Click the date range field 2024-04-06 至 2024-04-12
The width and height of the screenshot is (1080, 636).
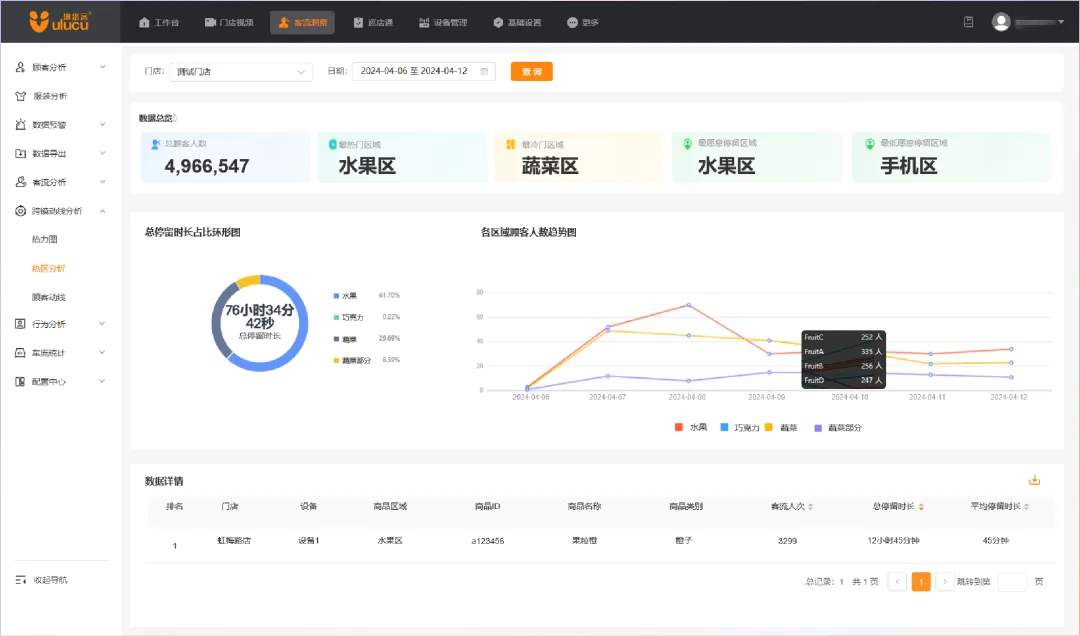424,71
